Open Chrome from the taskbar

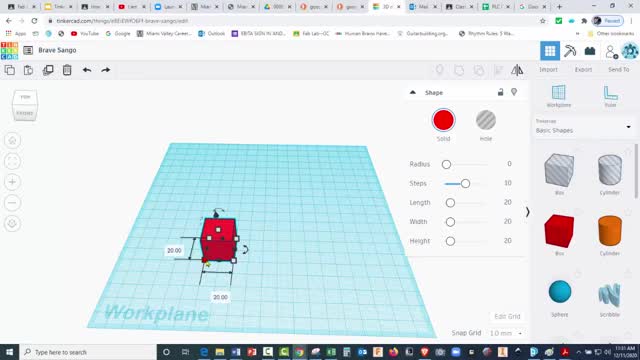click(299, 352)
